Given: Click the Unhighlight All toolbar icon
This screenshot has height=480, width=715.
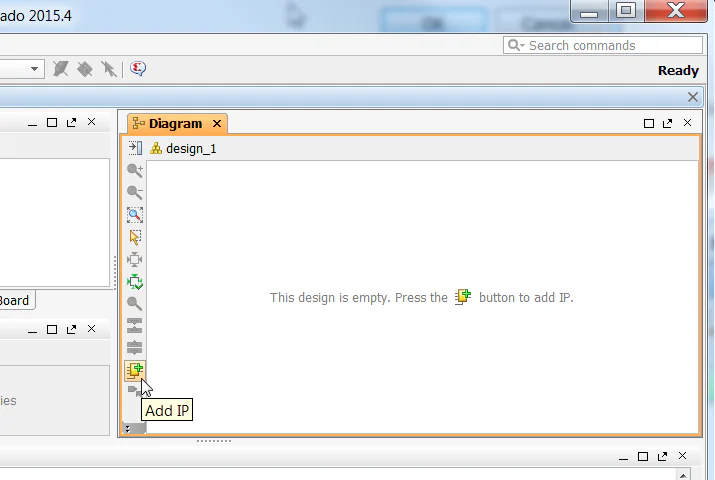Looking at the screenshot, I should [x=60, y=69].
